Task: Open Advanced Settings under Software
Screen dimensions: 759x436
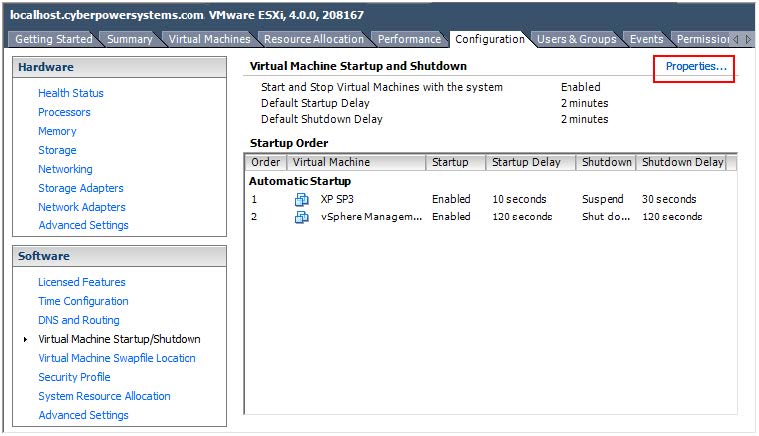Action: (83, 415)
